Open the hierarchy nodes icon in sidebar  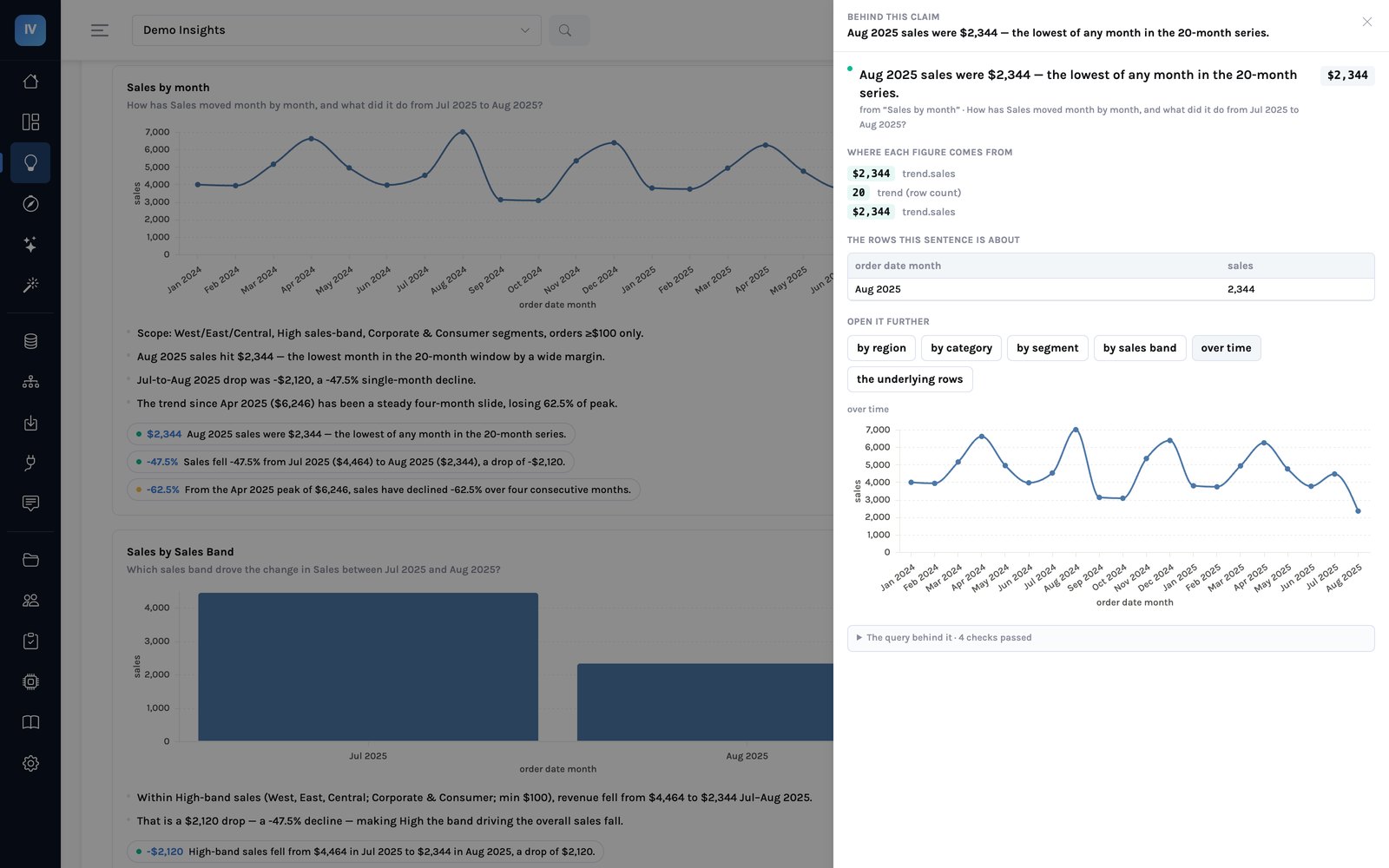point(30,382)
